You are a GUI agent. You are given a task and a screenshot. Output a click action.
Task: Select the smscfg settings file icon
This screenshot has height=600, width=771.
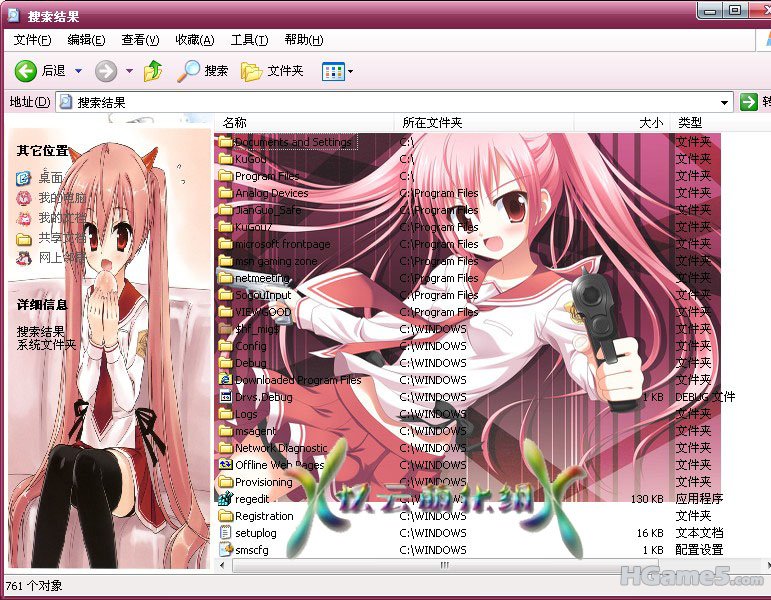[x=226, y=550]
